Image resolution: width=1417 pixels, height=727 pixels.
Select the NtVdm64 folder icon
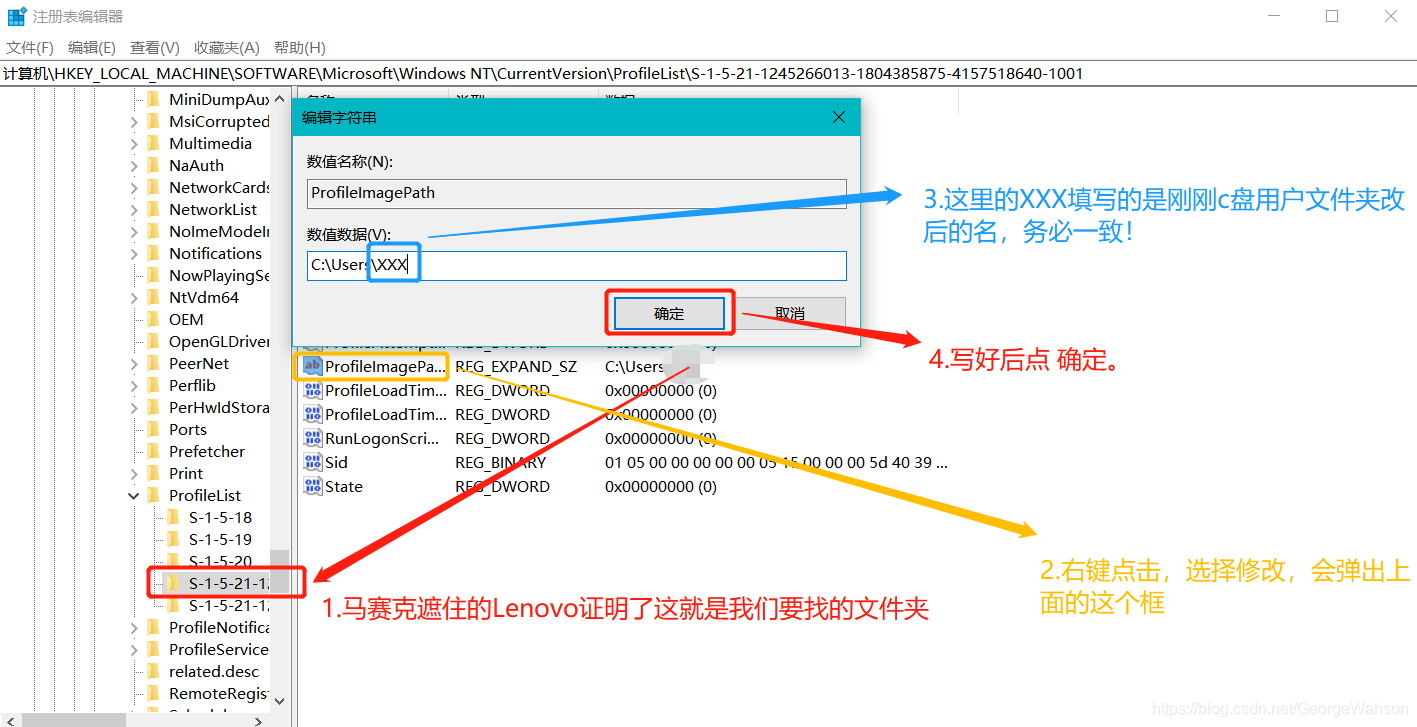(x=153, y=297)
